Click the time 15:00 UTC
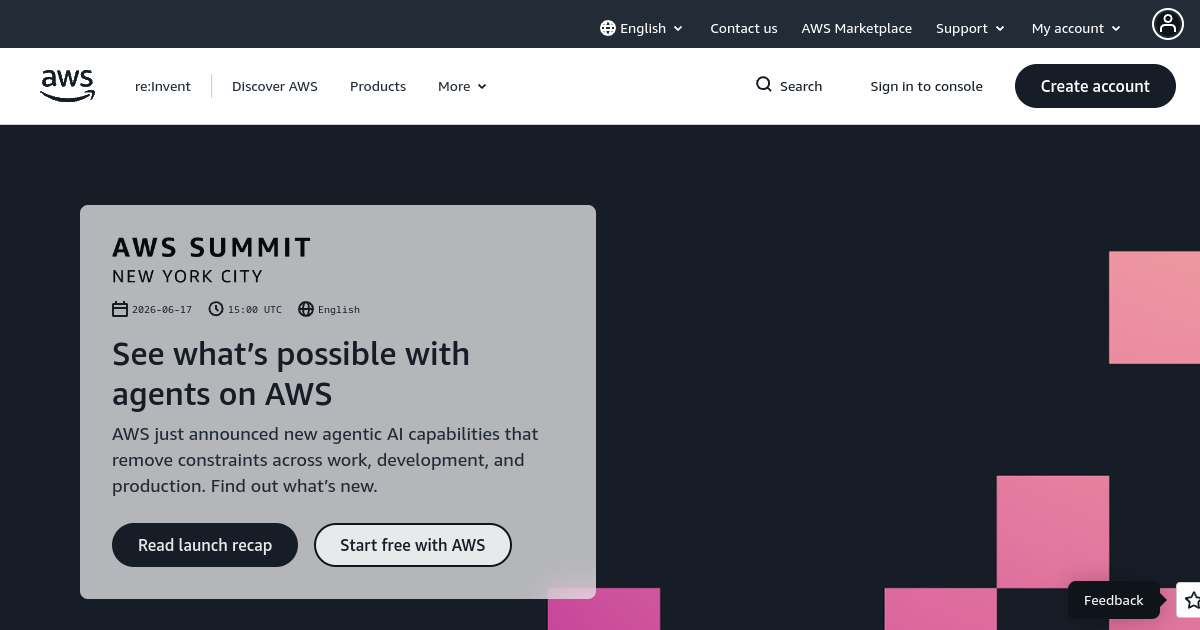This screenshot has height=630, width=1200. [x=255, y=309]
